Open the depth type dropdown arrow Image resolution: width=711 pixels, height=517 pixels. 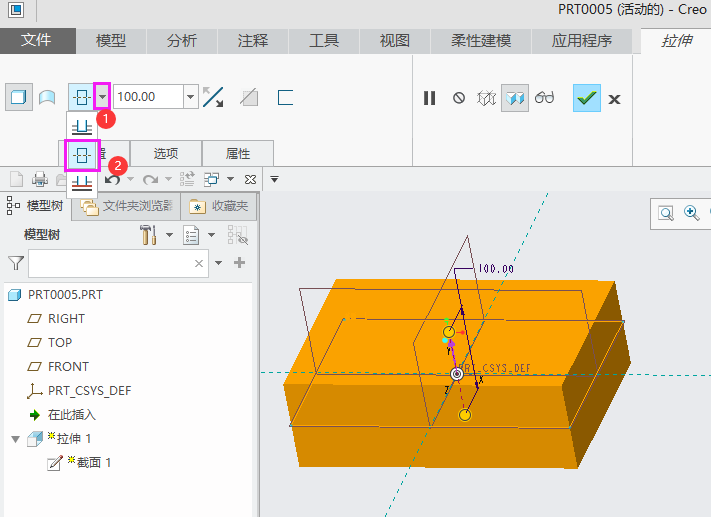[x=102, y=97]
